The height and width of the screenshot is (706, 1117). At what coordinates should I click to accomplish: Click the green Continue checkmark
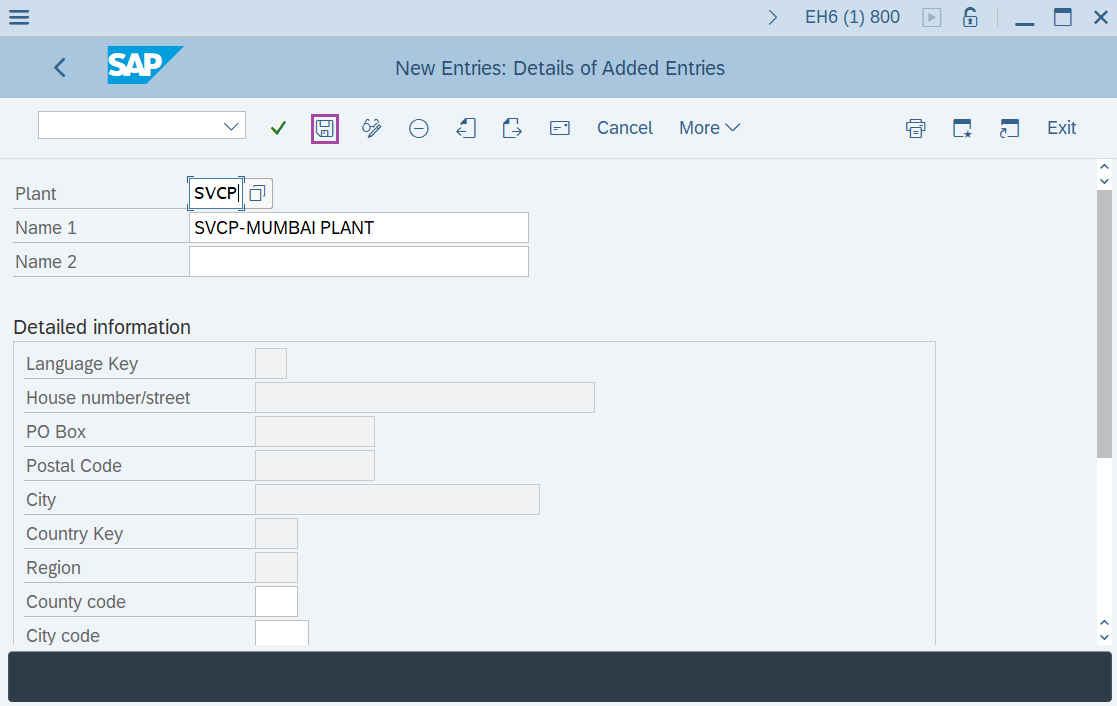277,128
